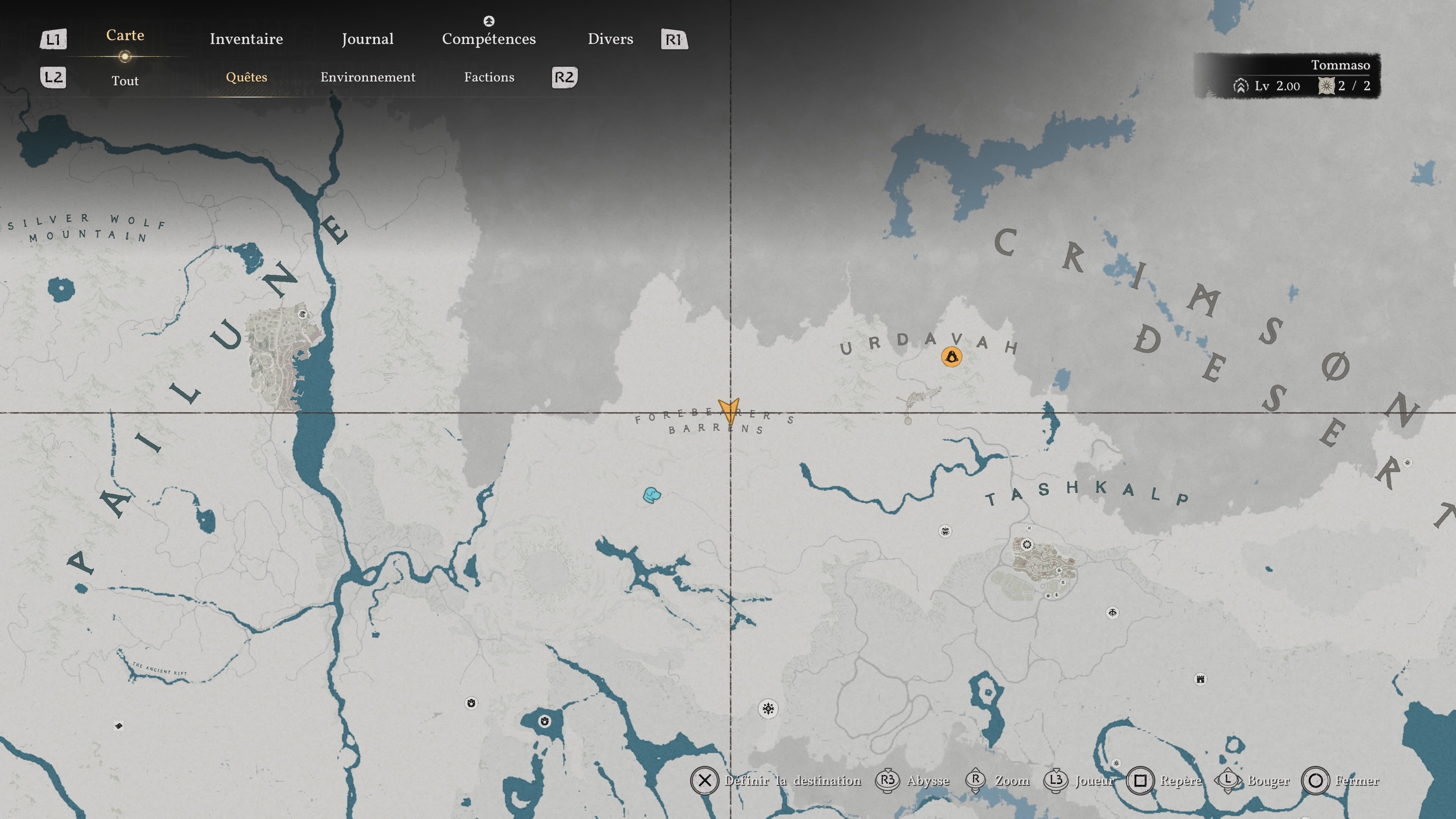Image resolution: width=1456 pixels, height=819 pixels.
Task: Select the paw marker on the blue lake
Action: click(x=544, y=721)
